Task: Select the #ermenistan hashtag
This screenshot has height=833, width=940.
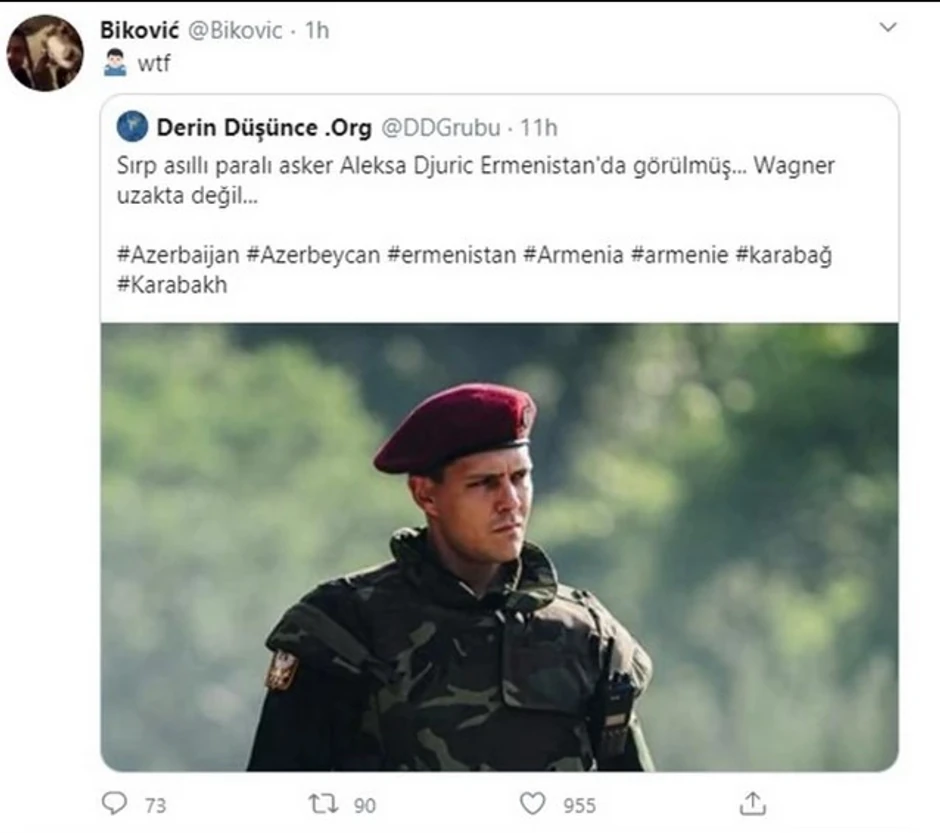Action: [x=451, y=255]
